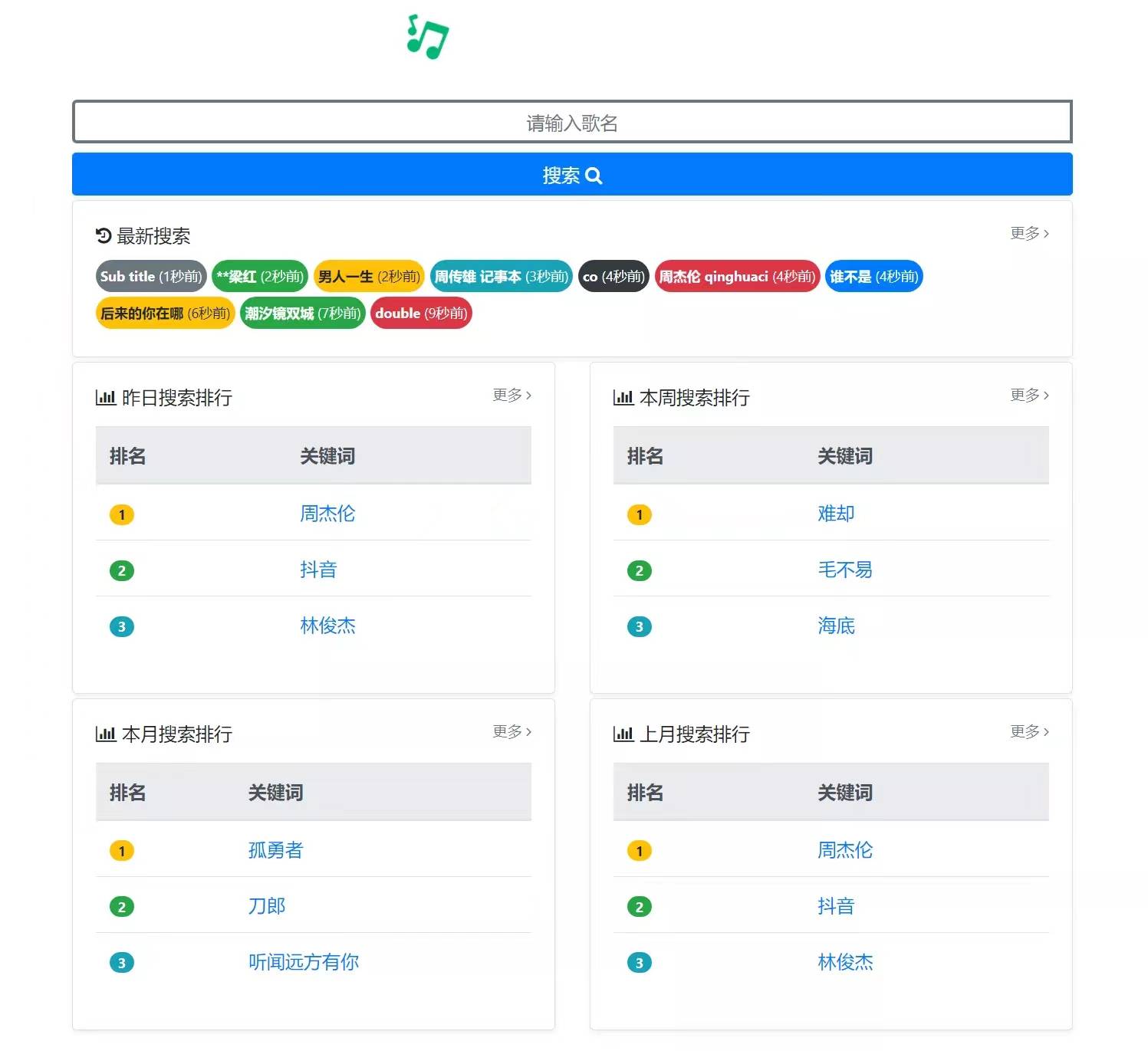
Task: Click rank 3 badge in 本周搜索排行
Action: [640, 626]
